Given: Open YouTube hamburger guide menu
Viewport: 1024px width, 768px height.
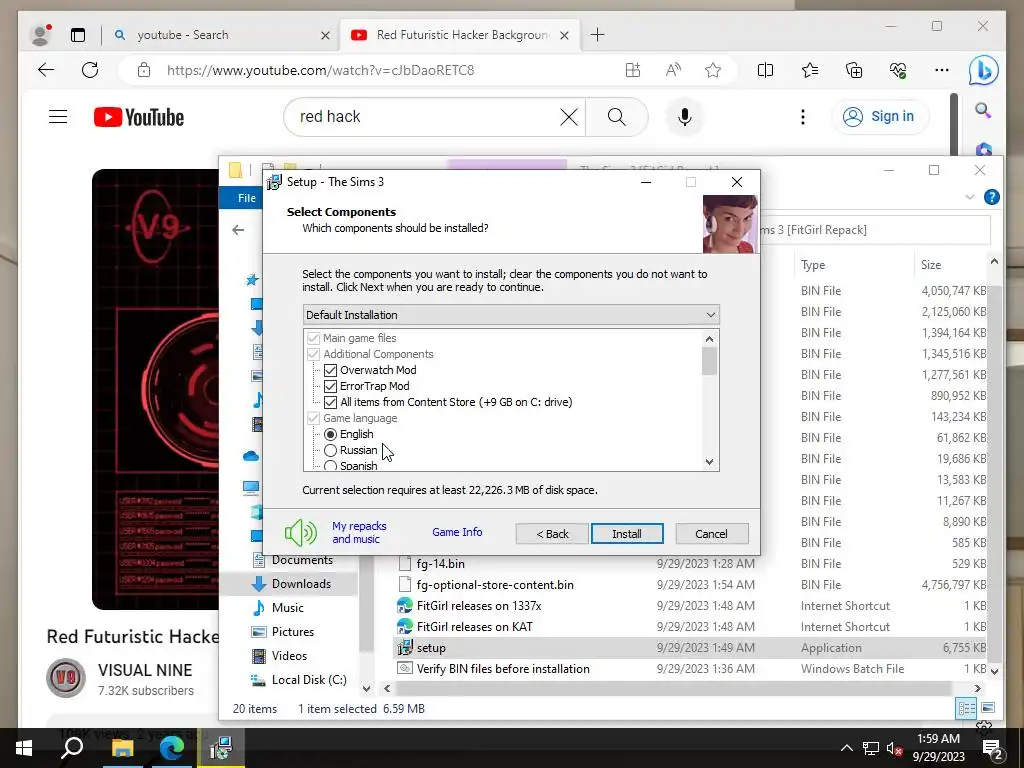Looking at the screenshot, I should tap(58, 117).
